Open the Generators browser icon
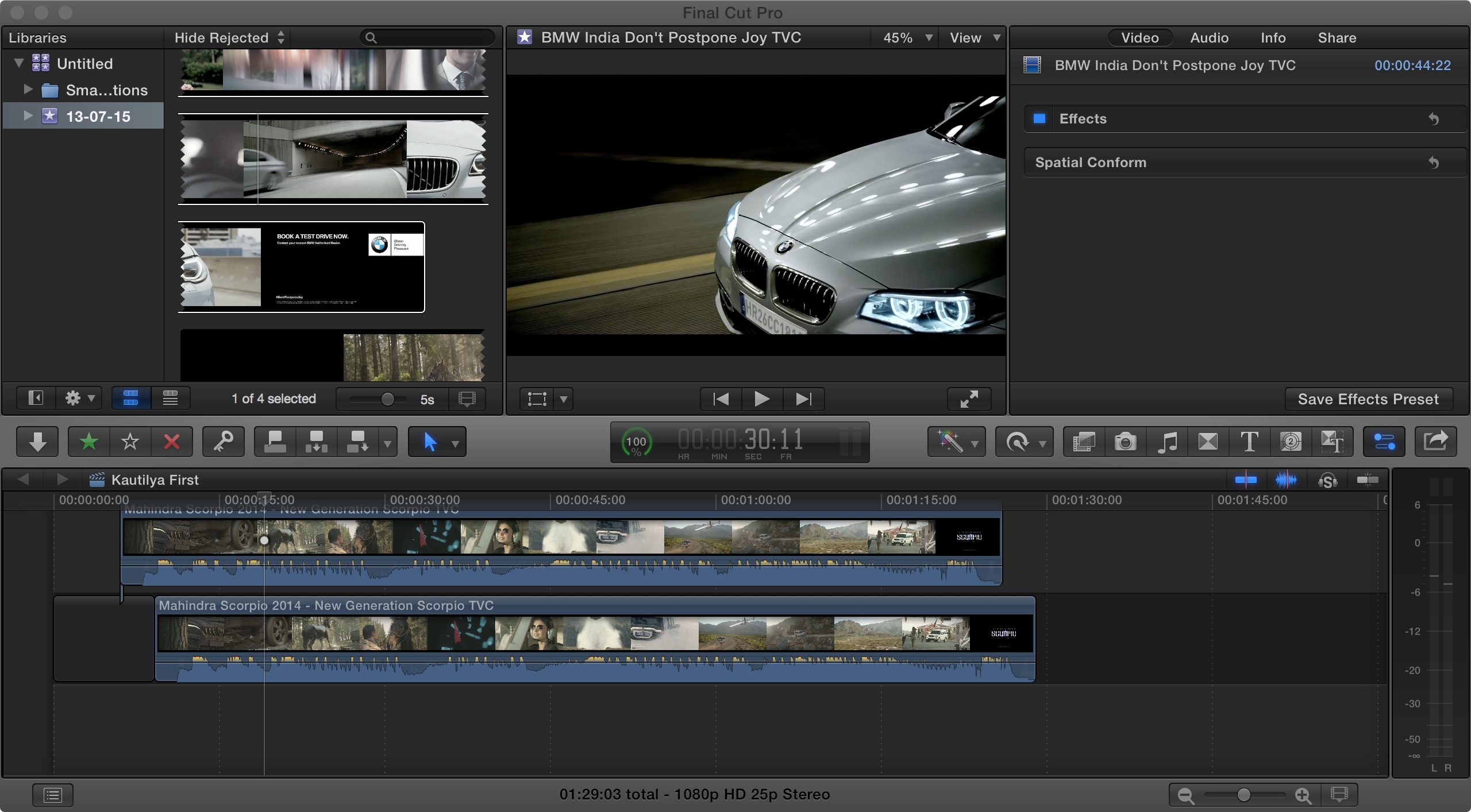Screen dimensions: 1471x812 tap(1291, 442)
